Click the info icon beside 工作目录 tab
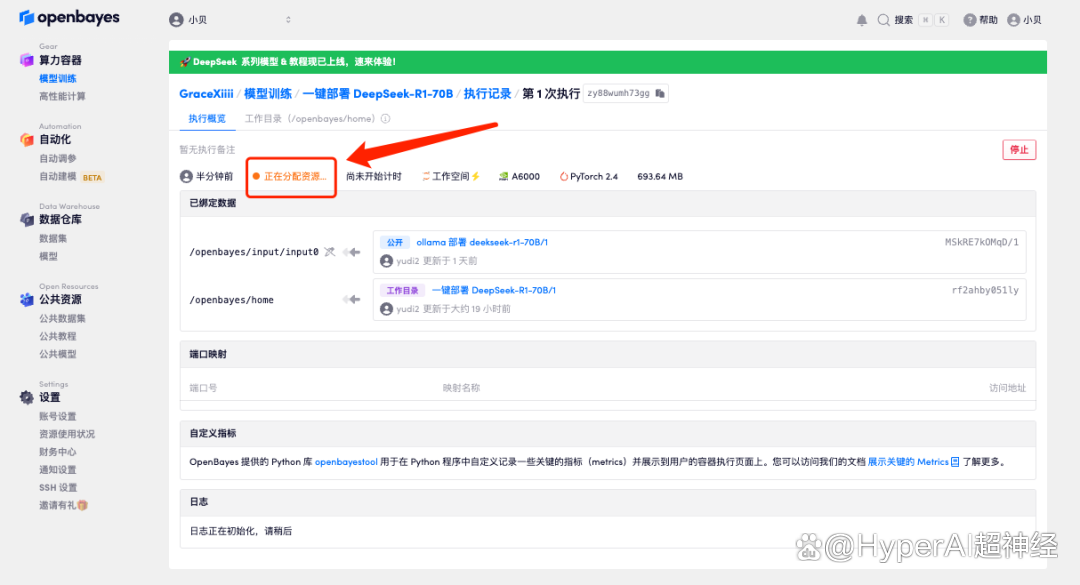This screenshot has width=1080, height=585. pos(386,119)
